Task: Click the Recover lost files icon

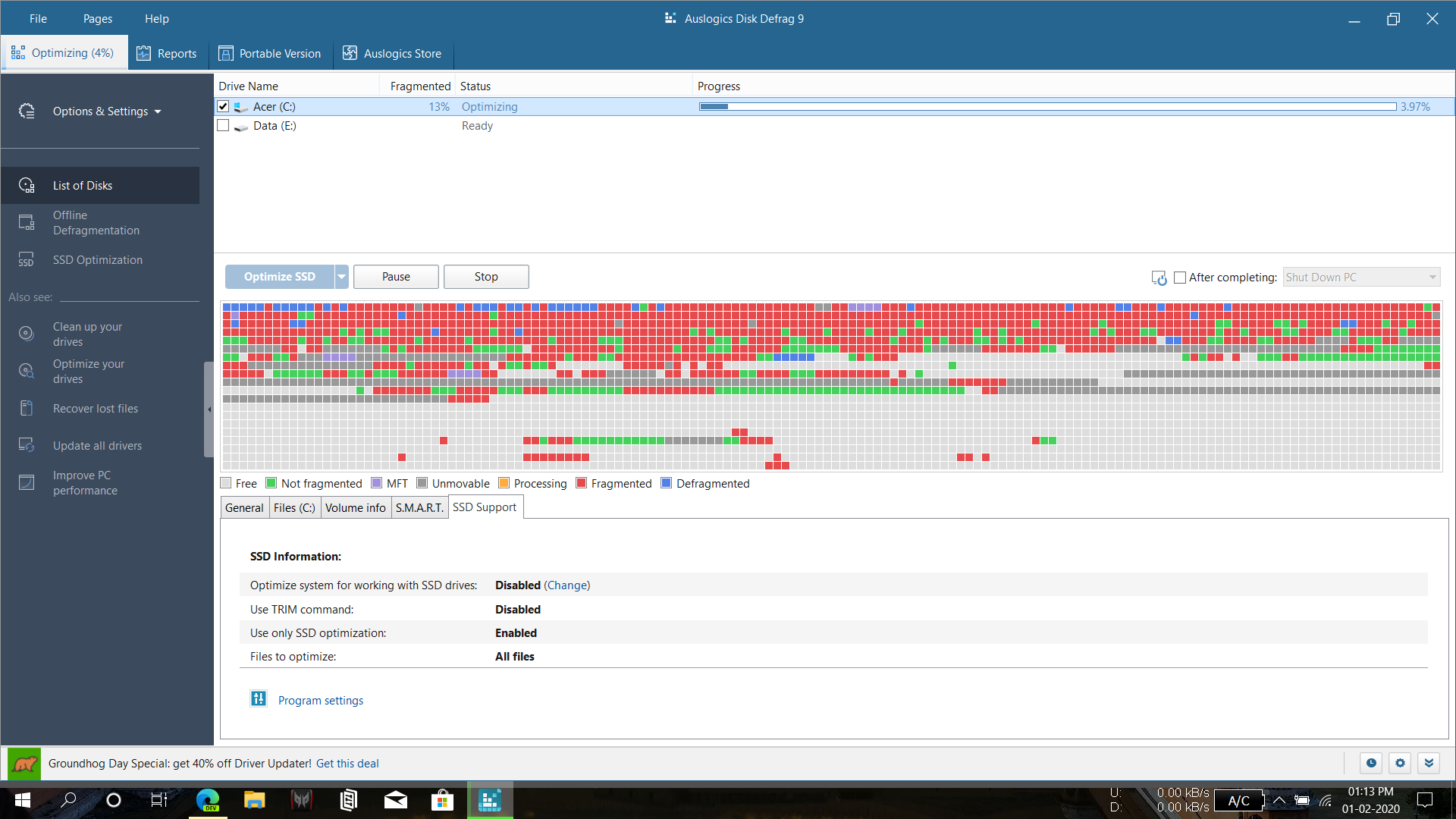Action: pos(27,409)
